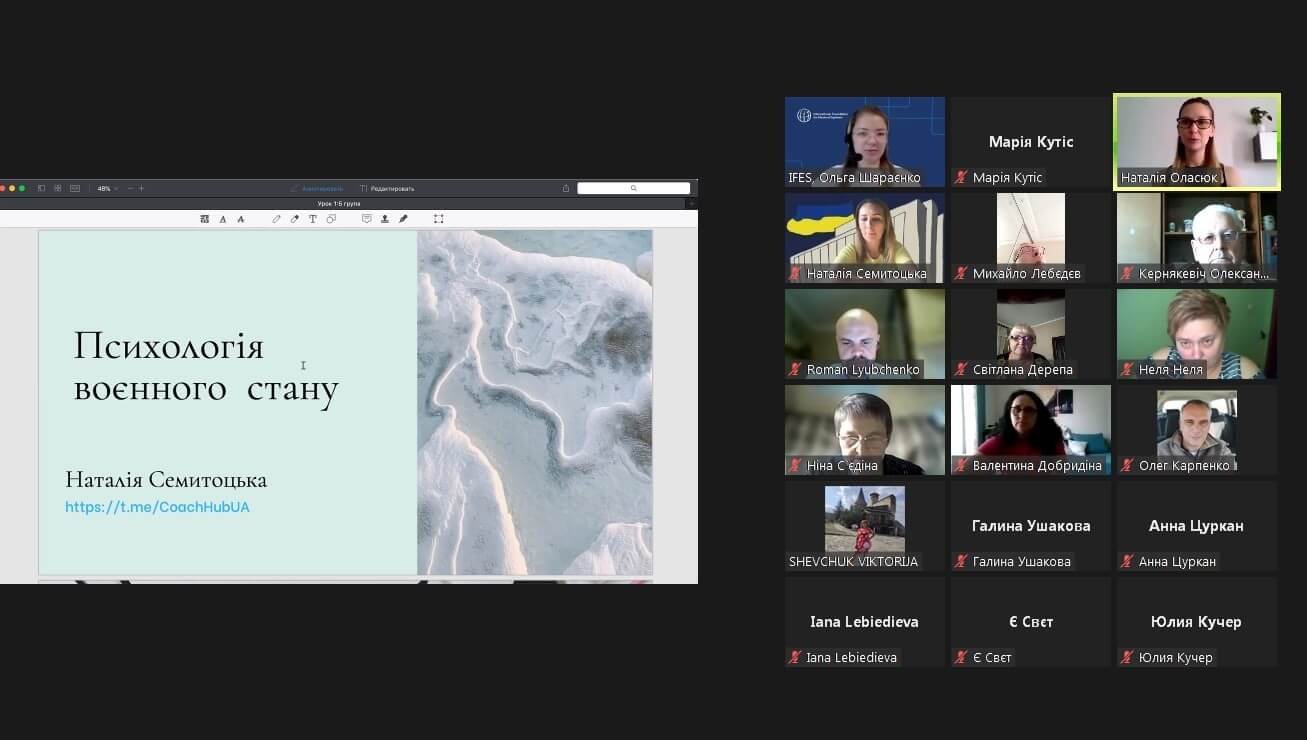This screenshot has width=1307, height=740.
Task: Toggle the sidebar panel view
Action: point(42,188)
